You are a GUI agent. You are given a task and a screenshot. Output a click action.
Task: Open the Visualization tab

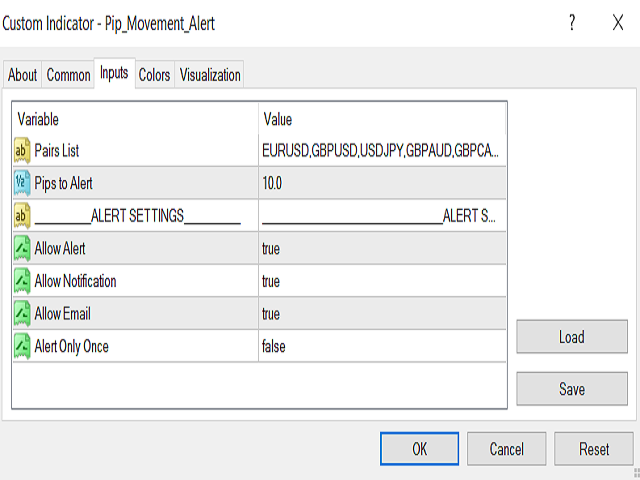click(210, 75)
